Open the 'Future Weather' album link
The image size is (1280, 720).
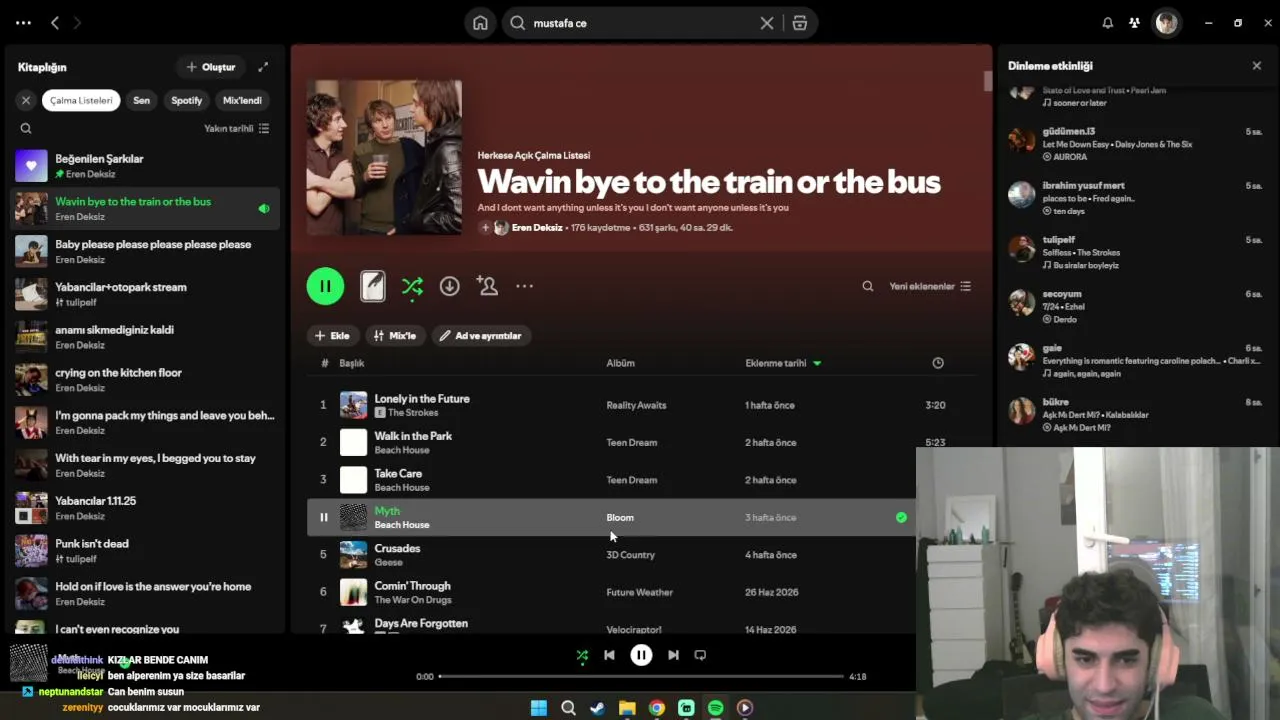640,592
